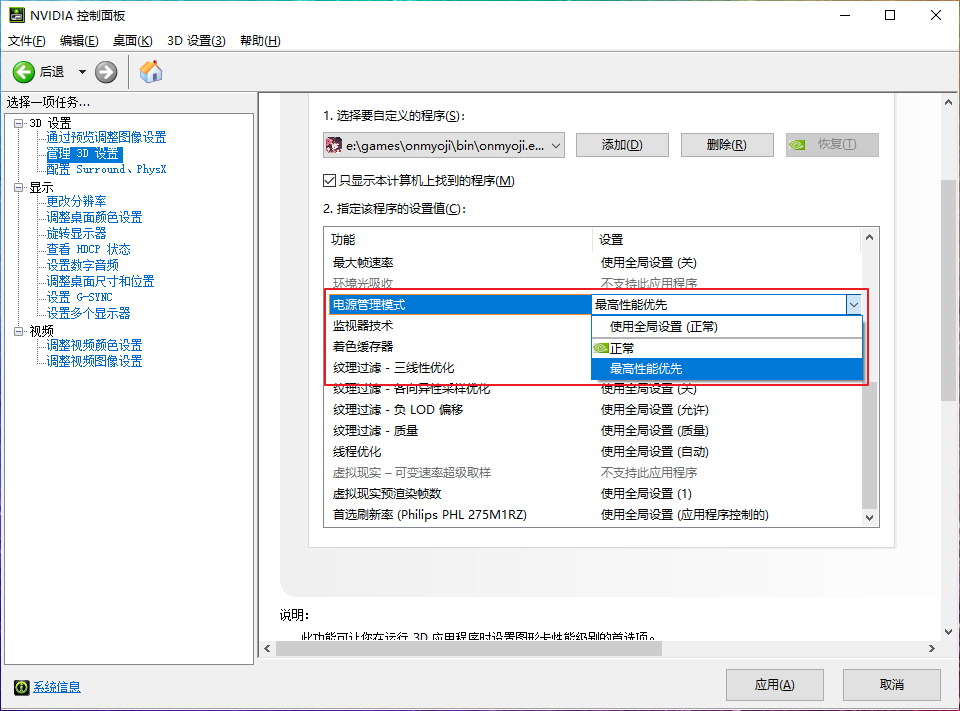The width and height of the screenshot is (960, 711).
Task: Open the back history dropdown arrow
Action: pos(82,72)
